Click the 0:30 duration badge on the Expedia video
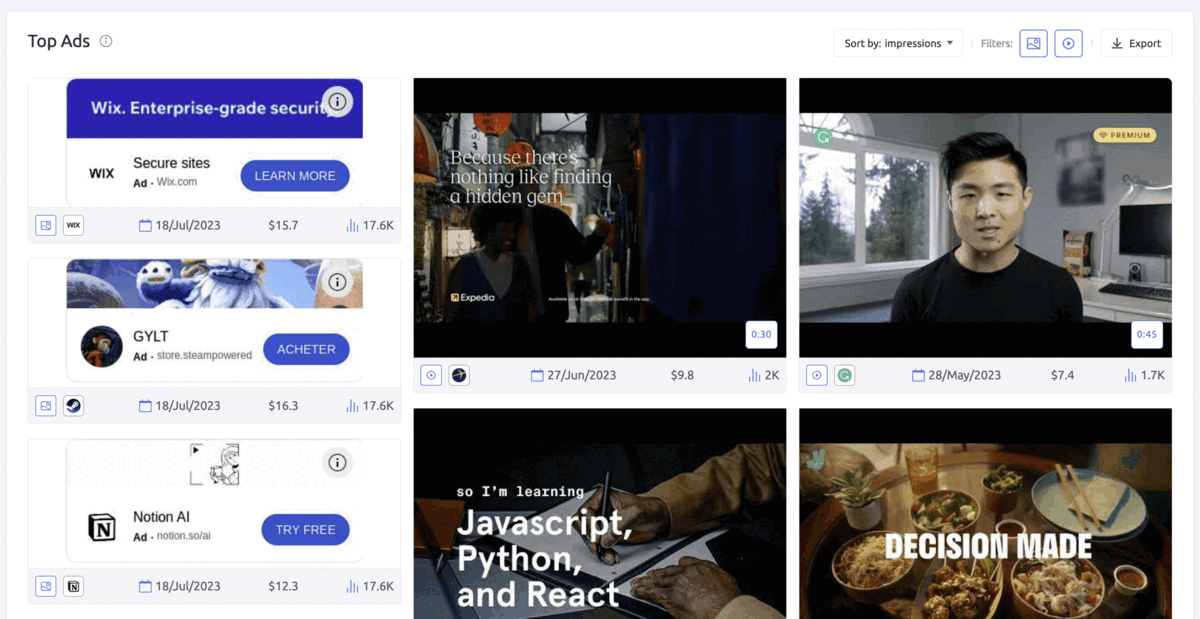This screenshot has height=619, width=1200. [x=761, y=334]
